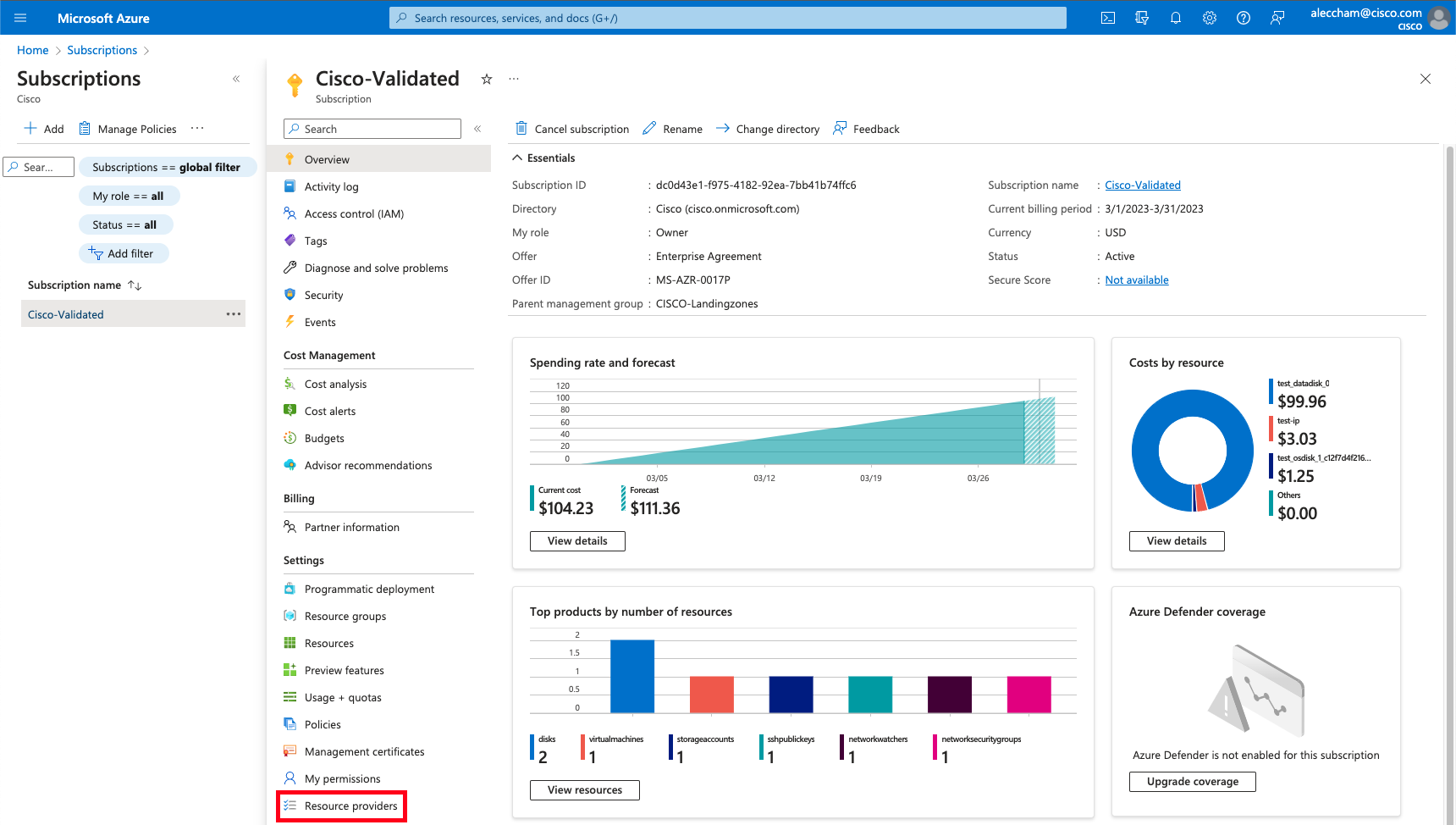Click the Programmatic deployment icon
This screenshot has width=1456, height=825.
coord(290,589)
